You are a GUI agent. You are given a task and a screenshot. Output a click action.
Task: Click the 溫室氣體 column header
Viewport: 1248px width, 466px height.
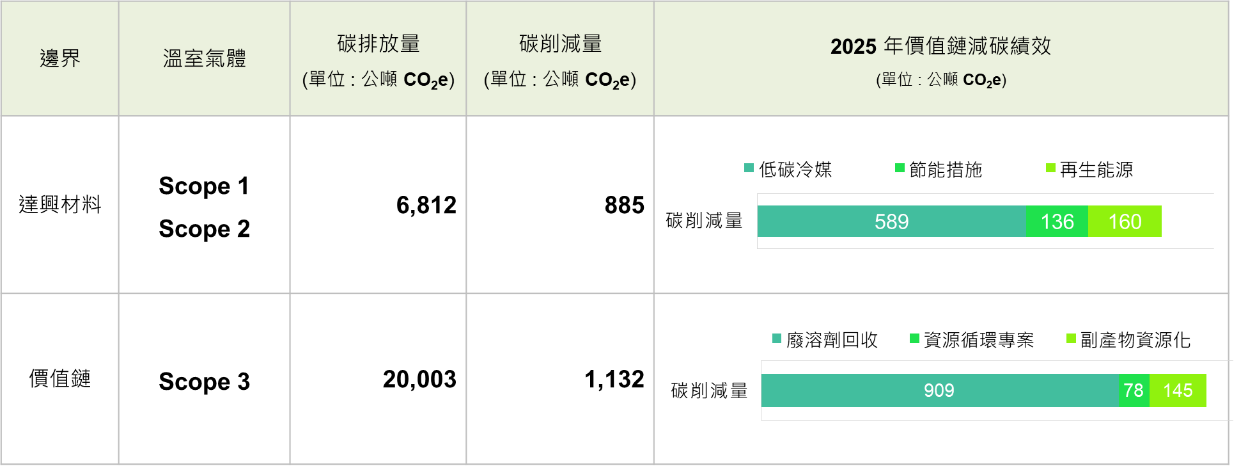[x=204, y=58]
